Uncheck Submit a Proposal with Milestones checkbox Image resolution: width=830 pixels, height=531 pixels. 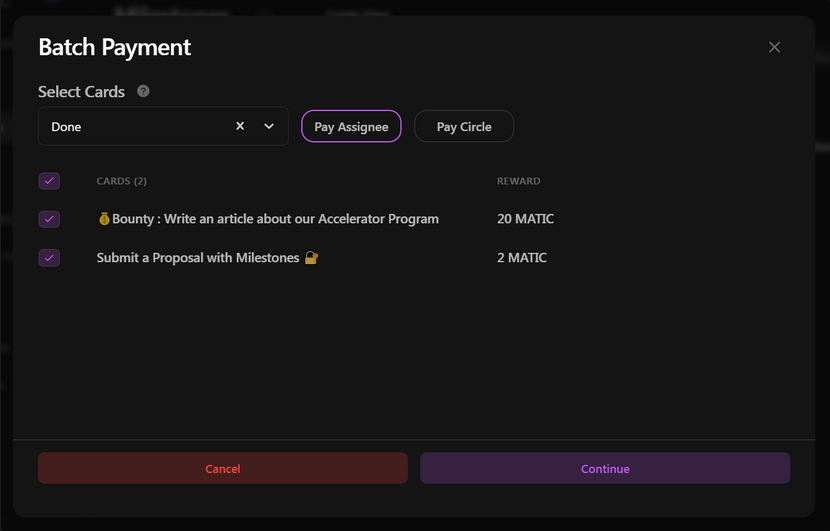point(49,258)
